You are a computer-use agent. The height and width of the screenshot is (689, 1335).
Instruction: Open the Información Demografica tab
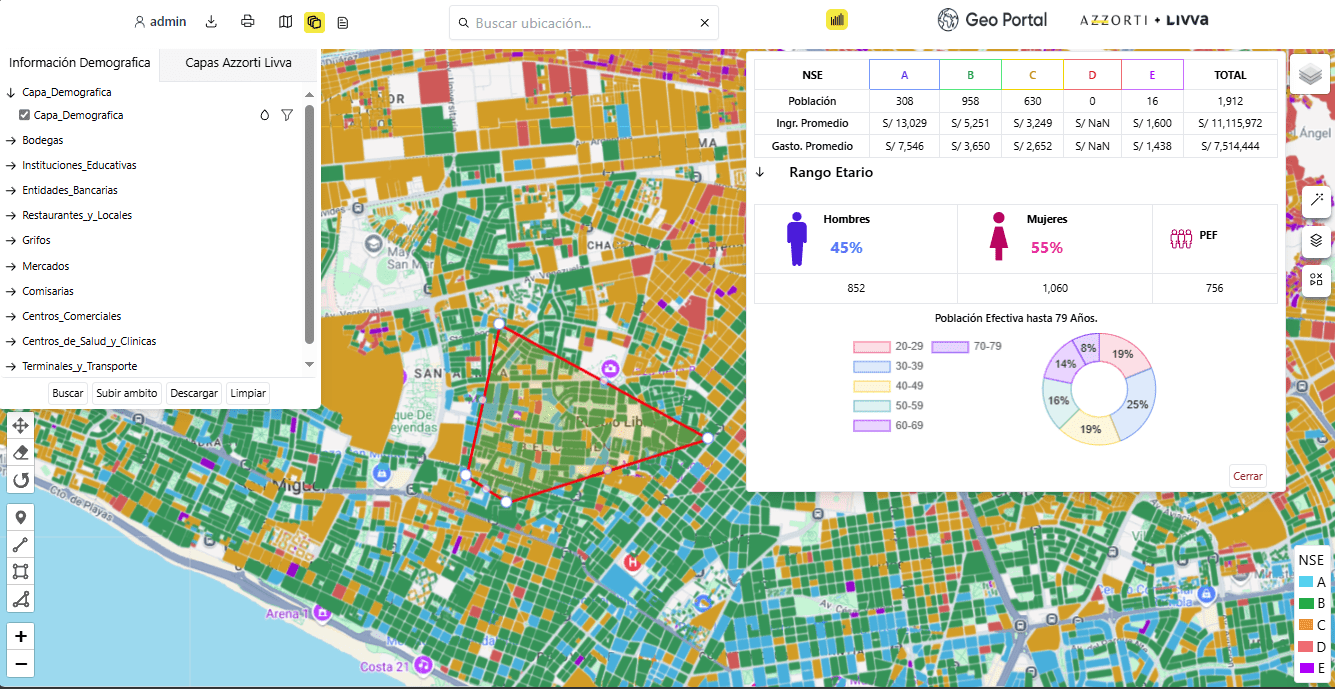pyautogui.click(x=80, y=62)
